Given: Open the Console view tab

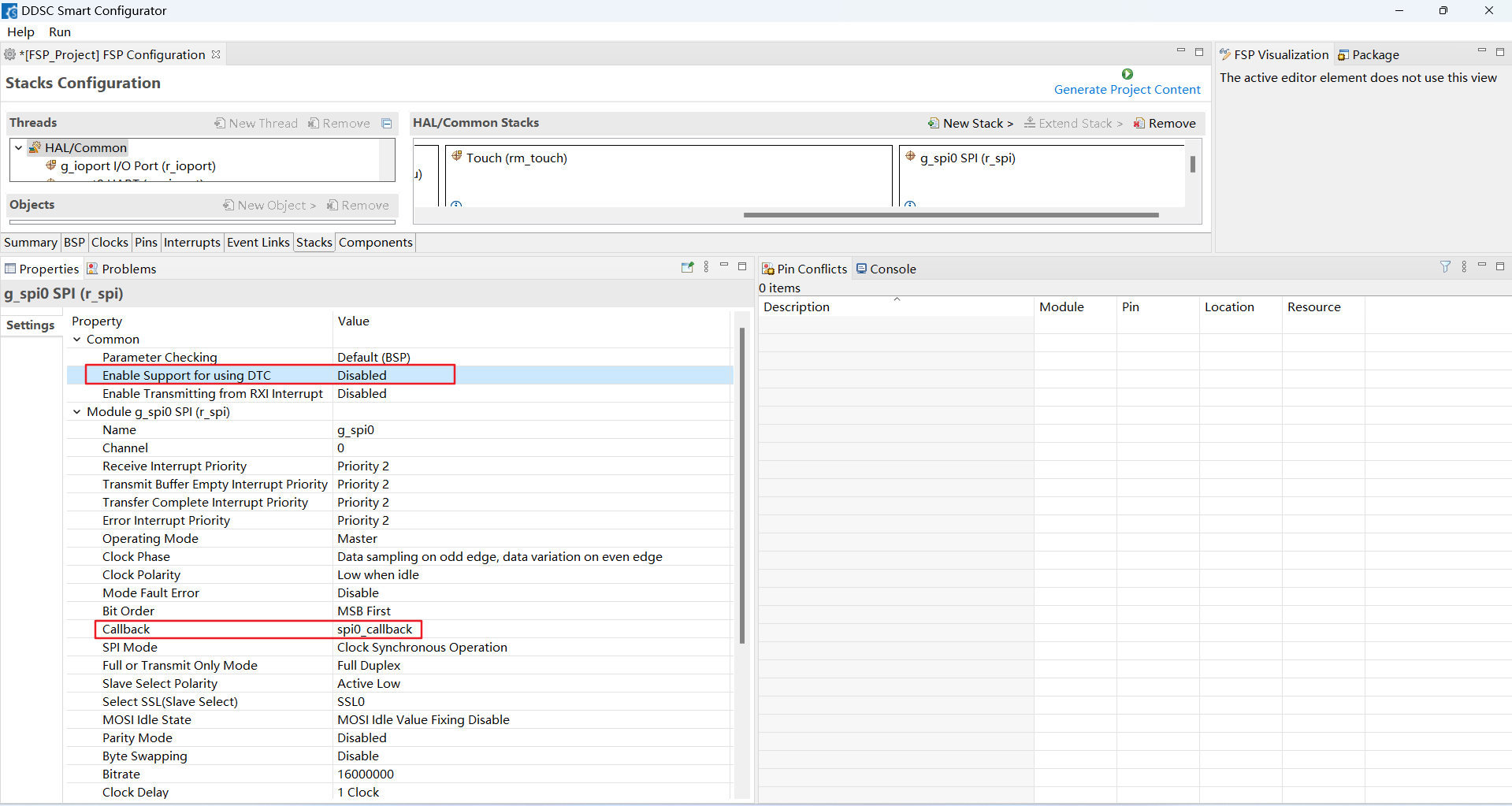Looking at the screenshot, I should pyautogui.click(x=886, y=269).
